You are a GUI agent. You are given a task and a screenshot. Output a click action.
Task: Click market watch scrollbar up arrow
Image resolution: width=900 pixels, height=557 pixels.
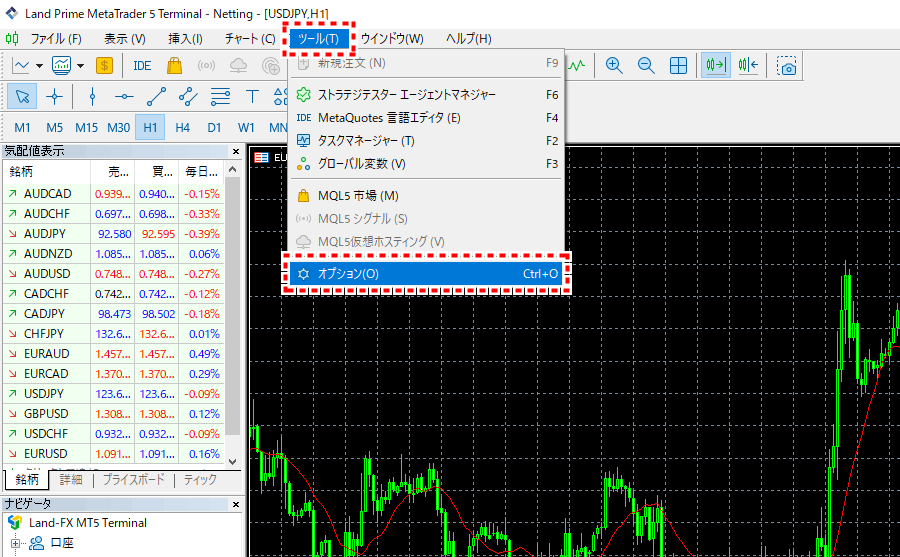coord(232,169)
